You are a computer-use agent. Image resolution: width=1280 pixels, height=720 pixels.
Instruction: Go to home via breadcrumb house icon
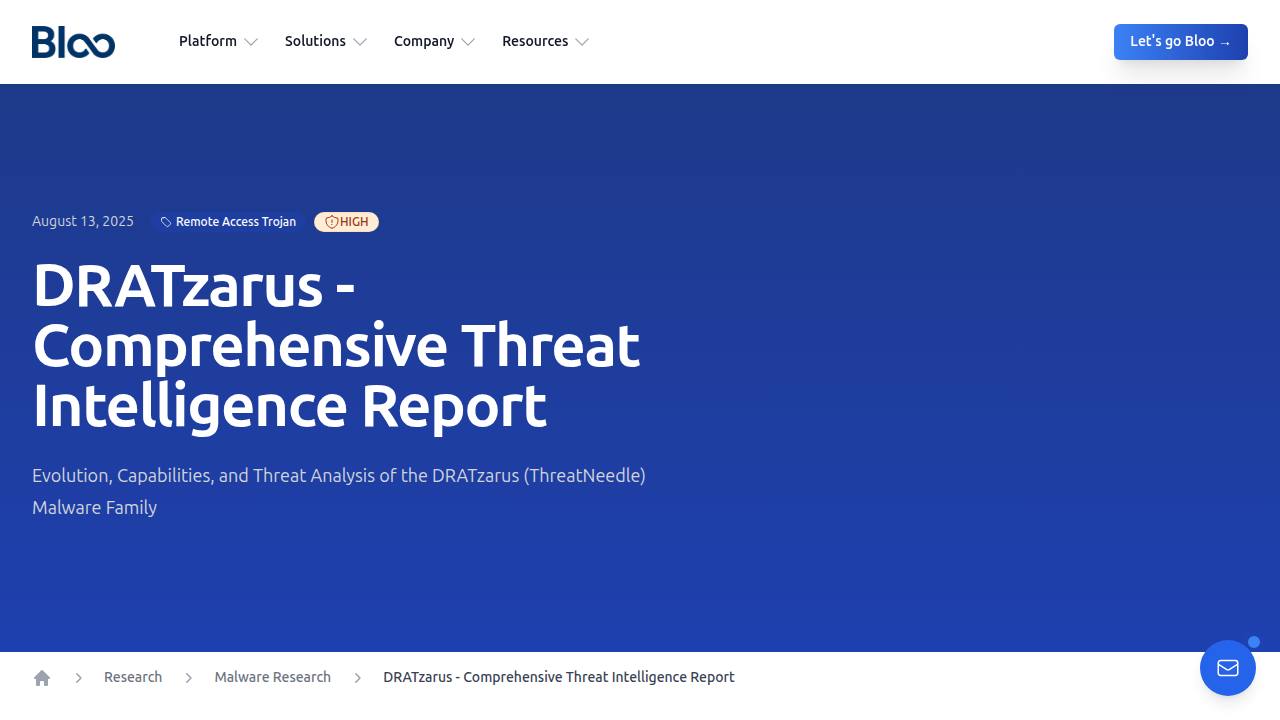click(x=42, y=678)
